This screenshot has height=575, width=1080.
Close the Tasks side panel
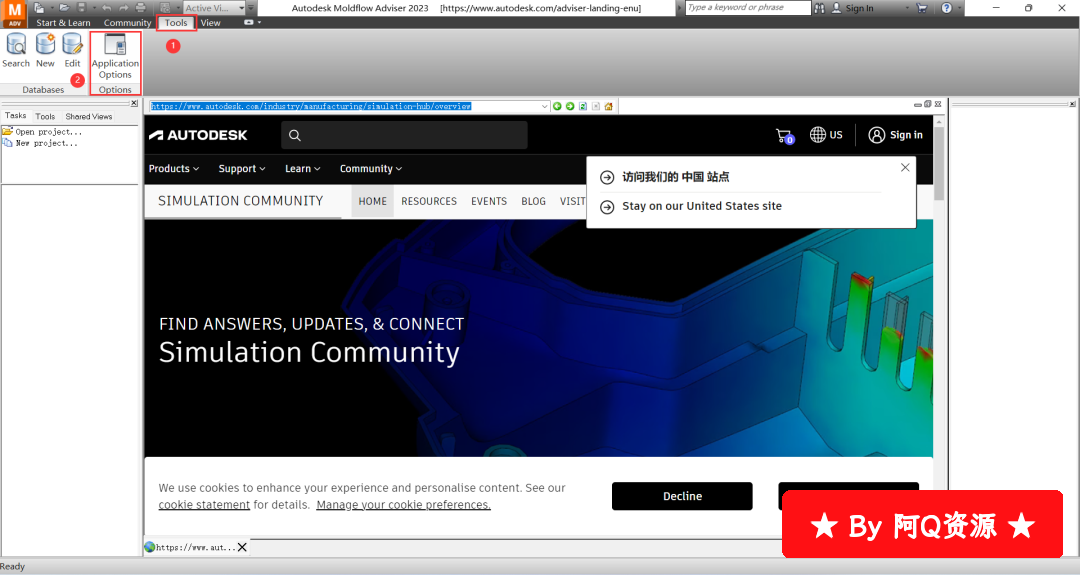coord(134,103)
